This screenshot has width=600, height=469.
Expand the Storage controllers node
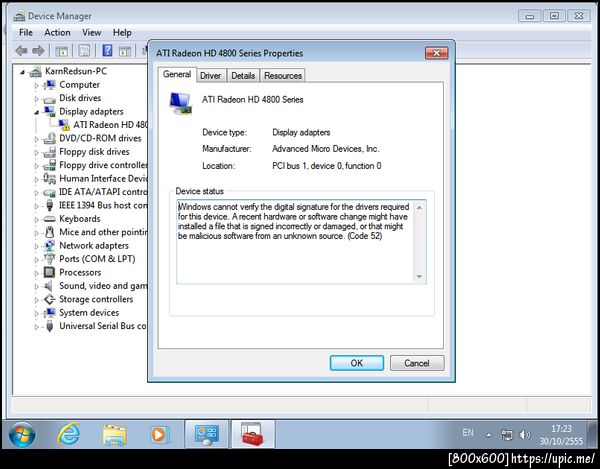37,300
